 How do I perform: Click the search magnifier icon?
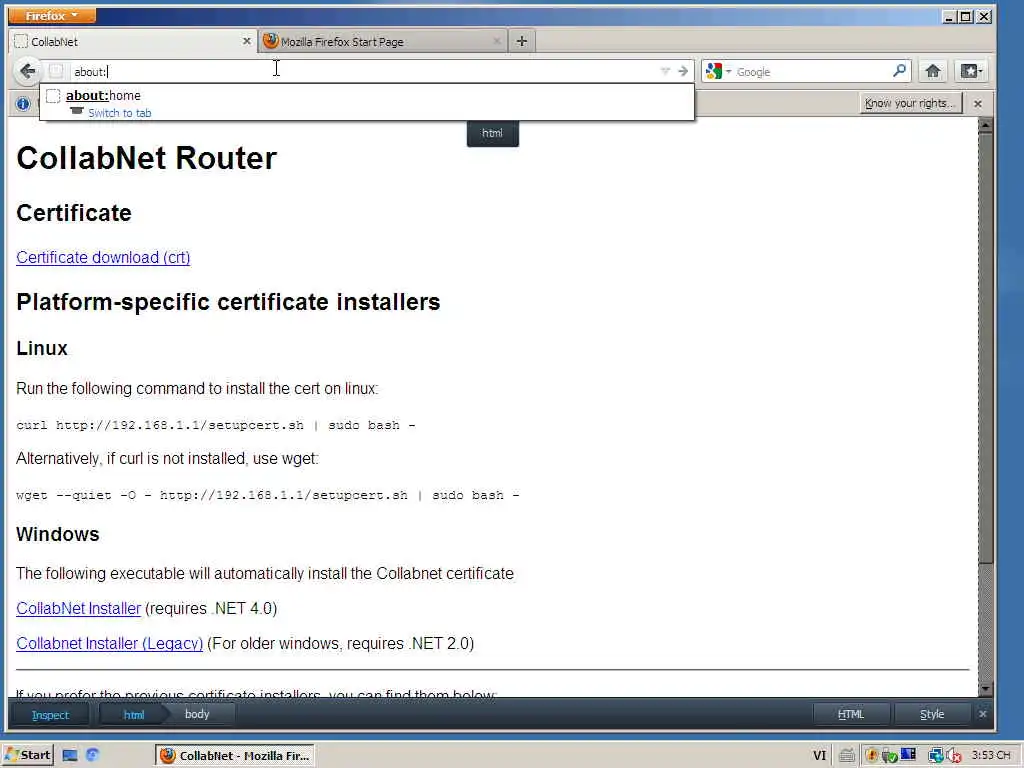click(899, 71)
